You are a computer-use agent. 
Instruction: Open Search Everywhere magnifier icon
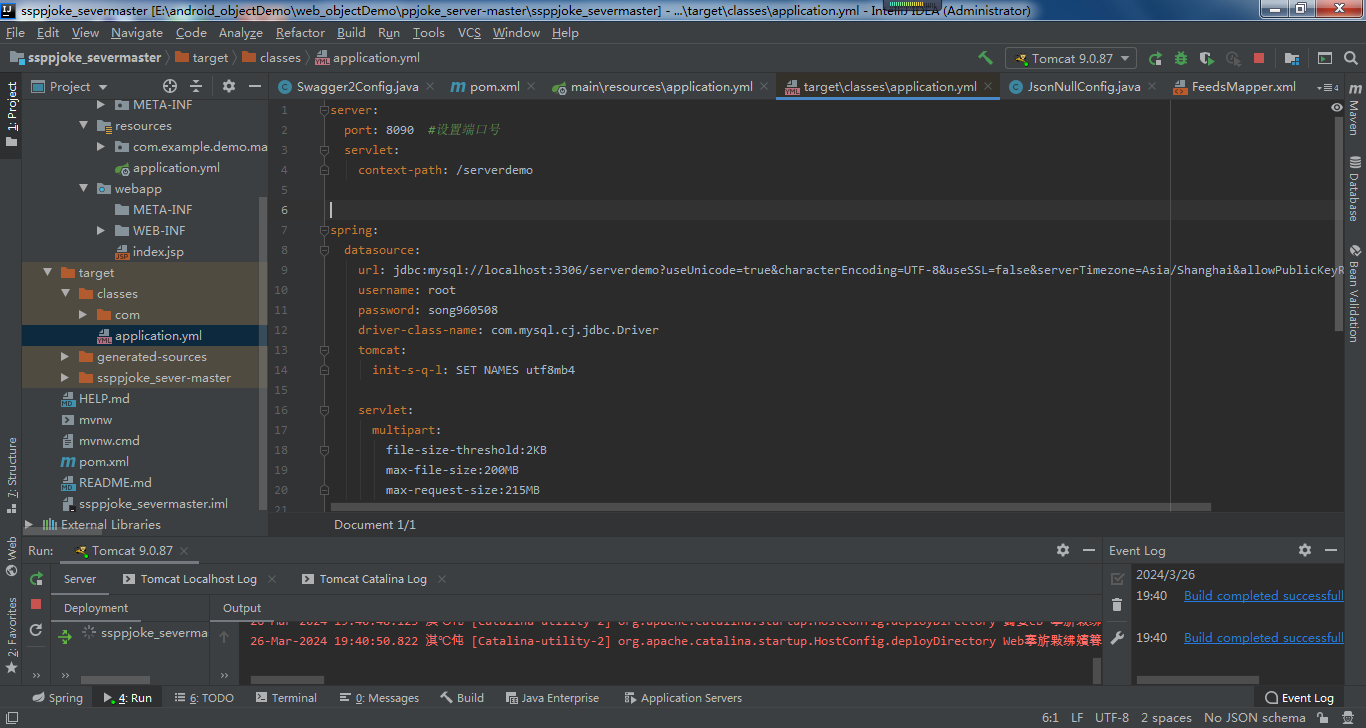[1350, 58]
